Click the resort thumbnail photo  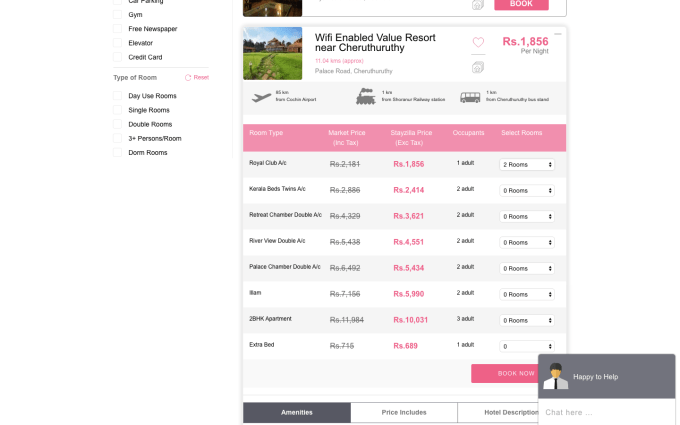(x=272, y=54)
